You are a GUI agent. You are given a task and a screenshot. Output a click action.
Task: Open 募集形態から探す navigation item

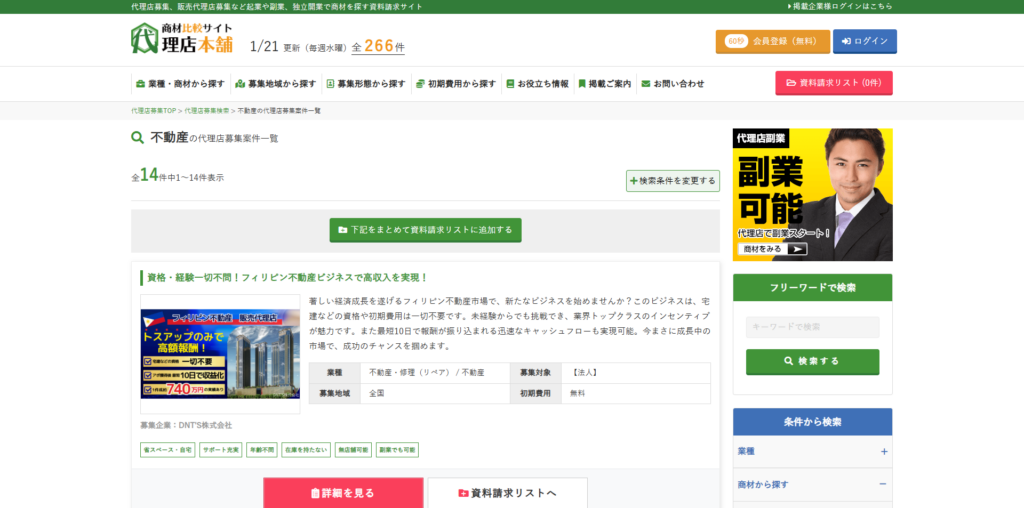[x=364, y=83]
